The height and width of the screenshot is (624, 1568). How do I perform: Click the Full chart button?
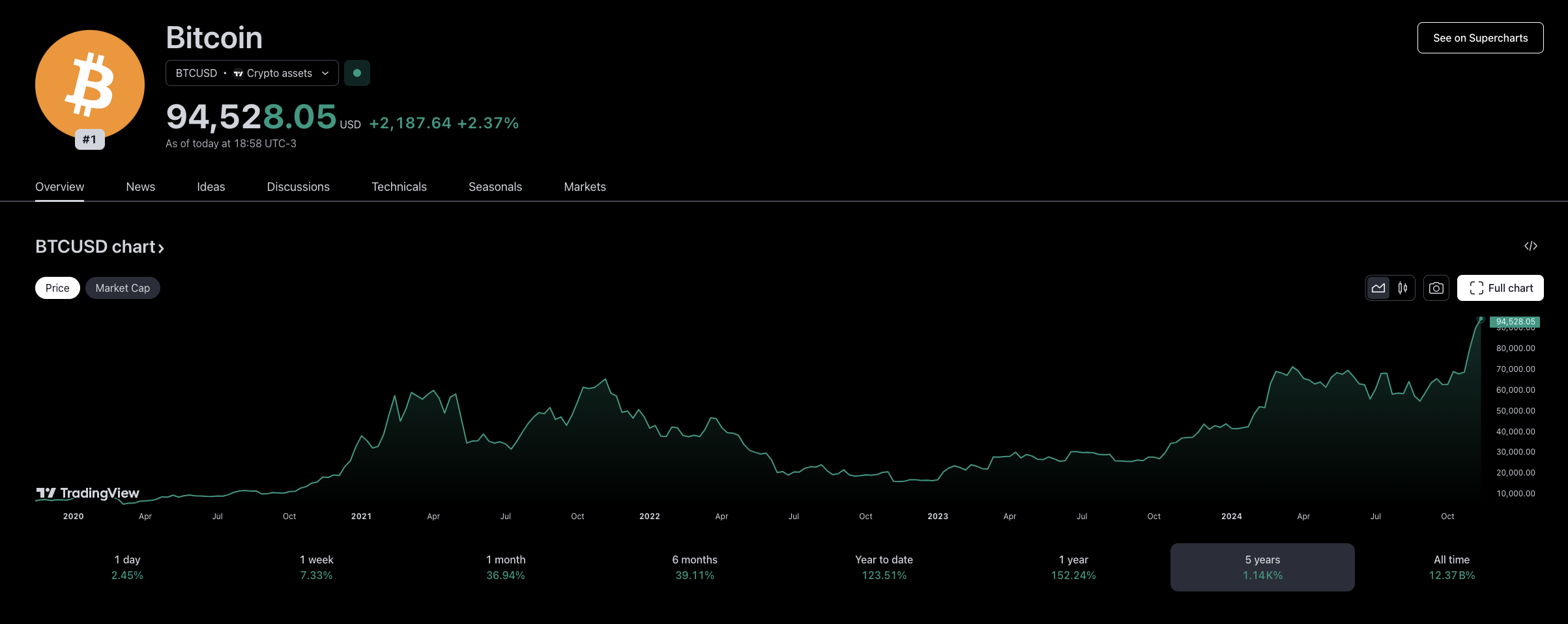click(x=1500, y=288)
